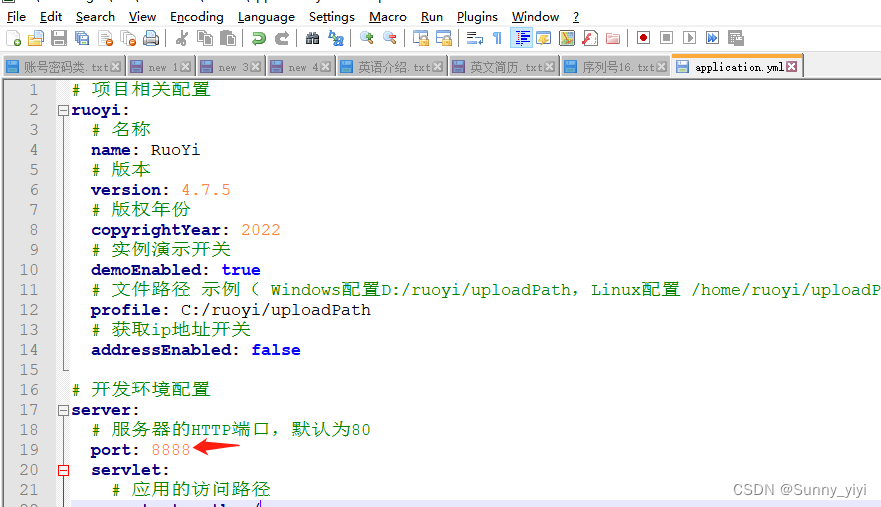This screenshot has height=507, width=881.
Task: Undo the last edit with green arrow
Action: (x=258, y=38)
